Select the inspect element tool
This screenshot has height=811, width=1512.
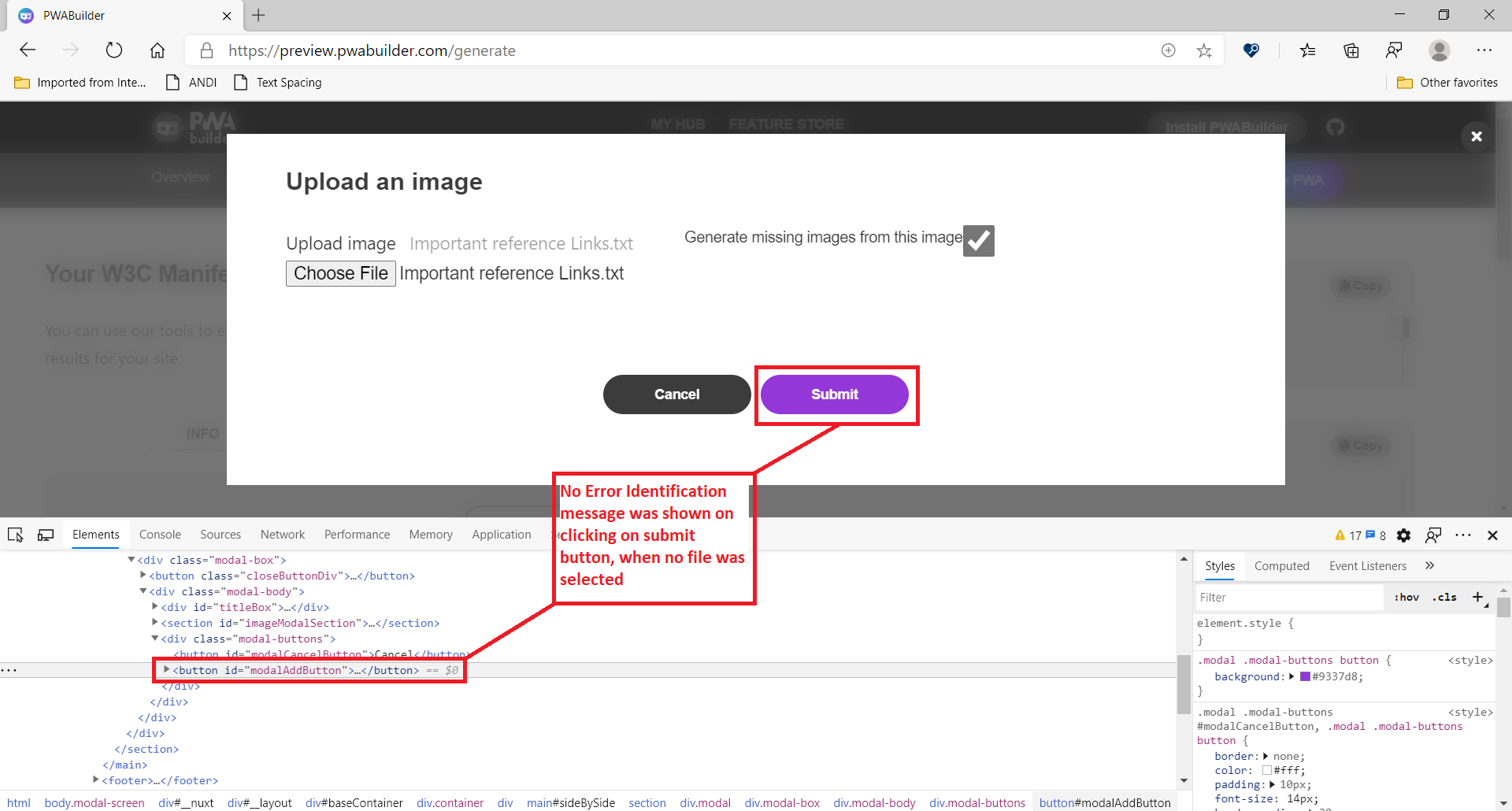pos(15,535)
